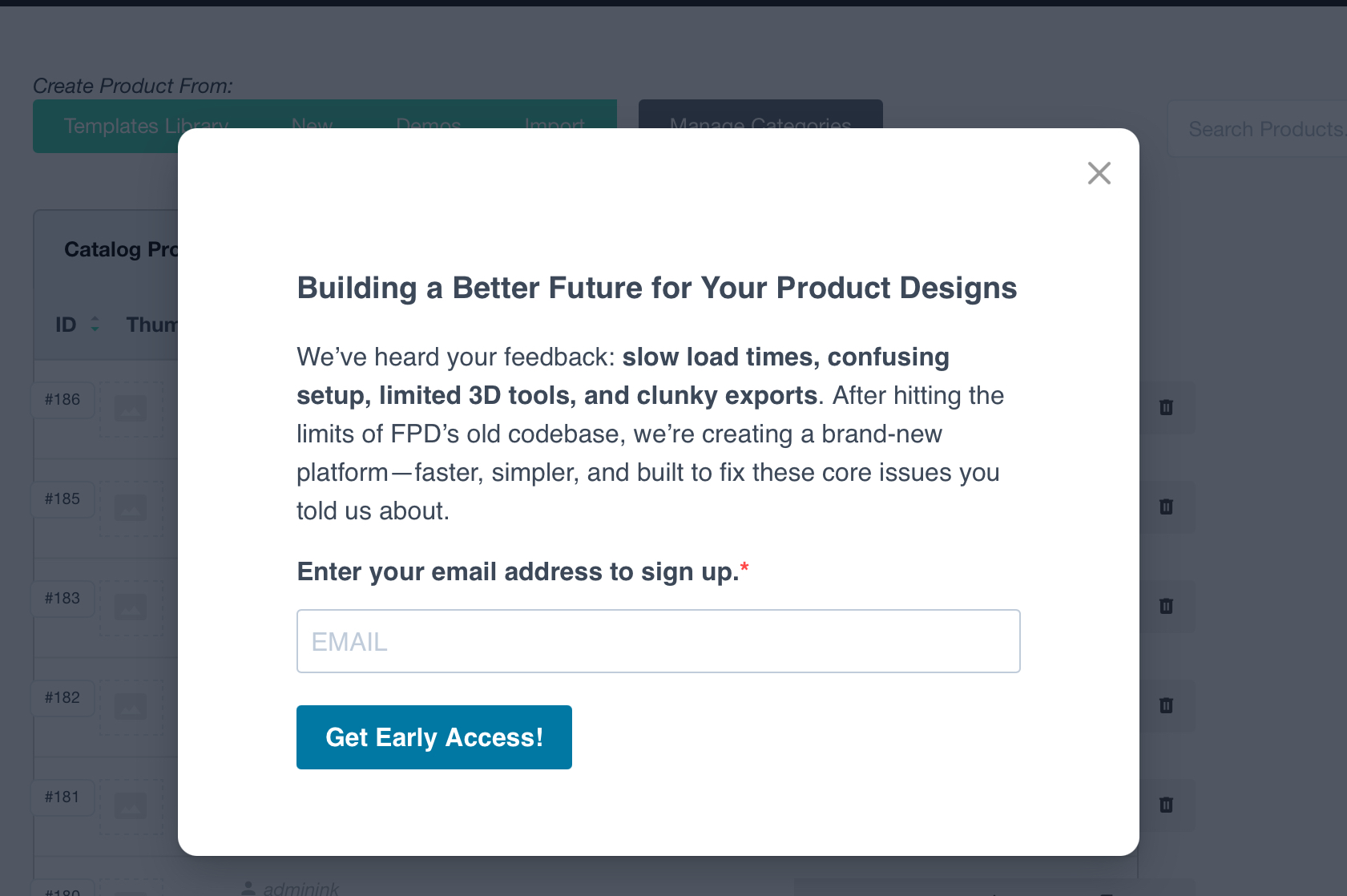Click the Manage Categories button
Viewport: 1347px width, 896px height.
tap(760, 115)
